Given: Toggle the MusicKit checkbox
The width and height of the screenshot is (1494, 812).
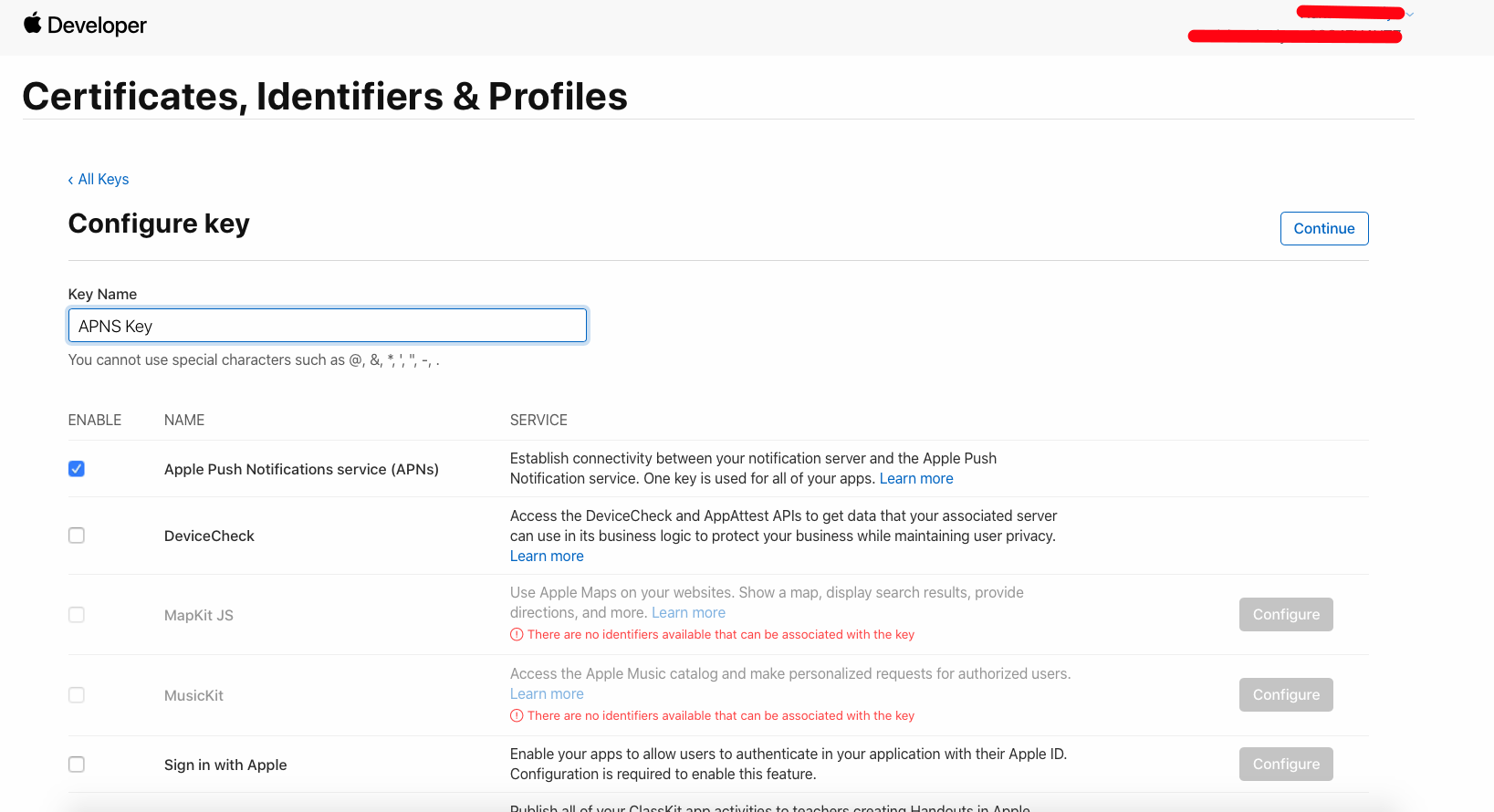Looking at the screenshot, I should click(77, 695).
